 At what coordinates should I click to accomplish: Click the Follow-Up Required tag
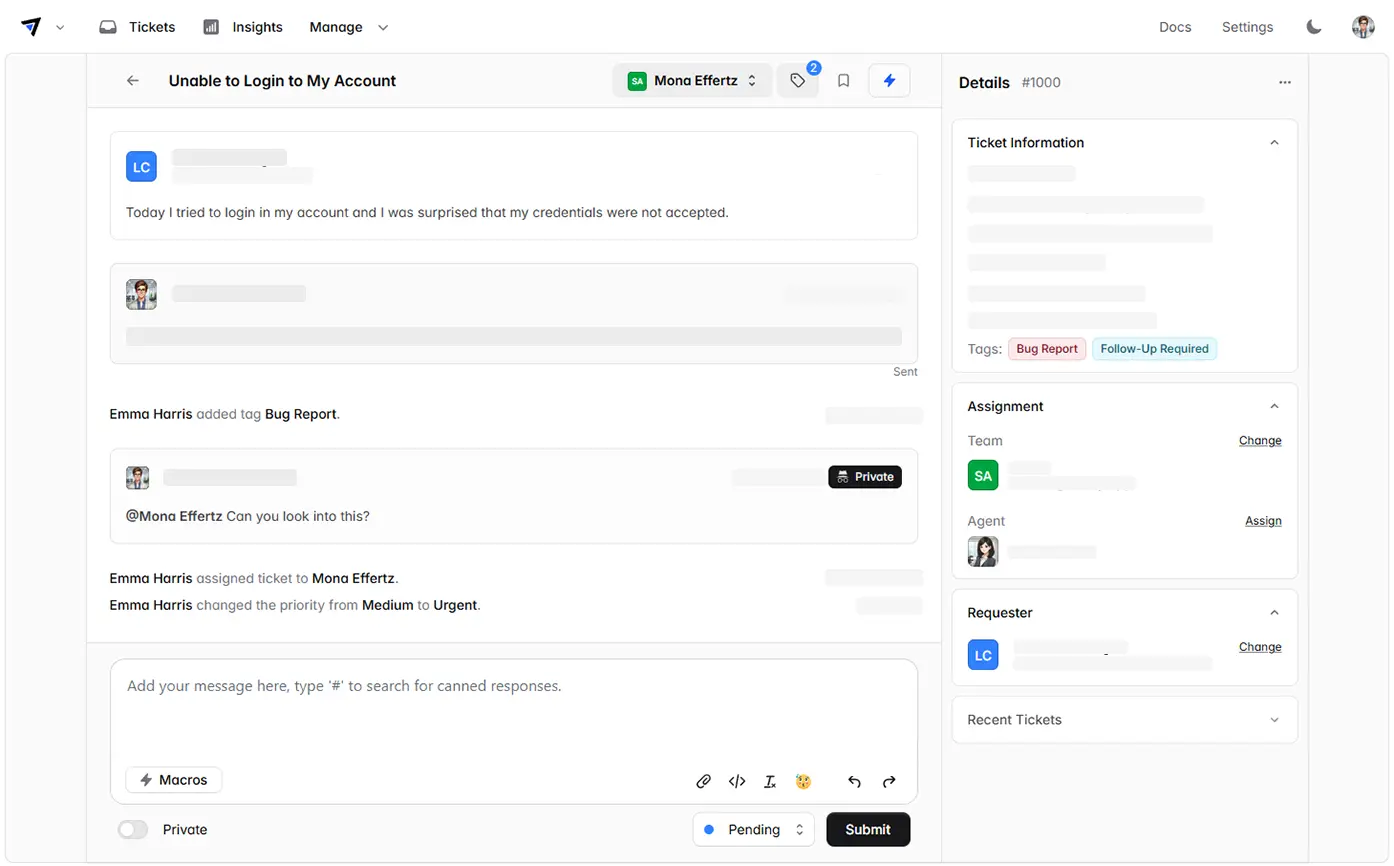tap(1154, 349)
